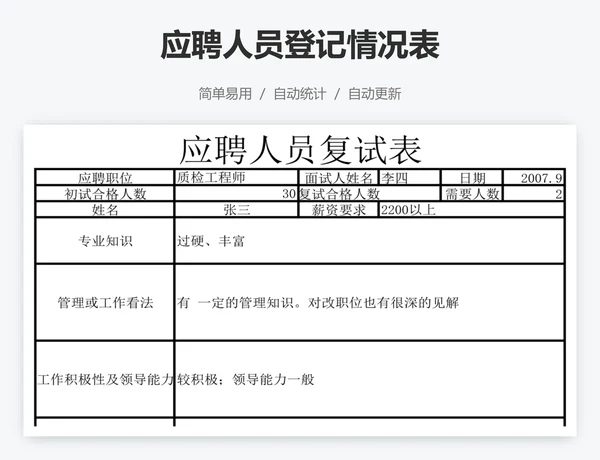Select the 需要人数 value cell 2

pos(534,194)
